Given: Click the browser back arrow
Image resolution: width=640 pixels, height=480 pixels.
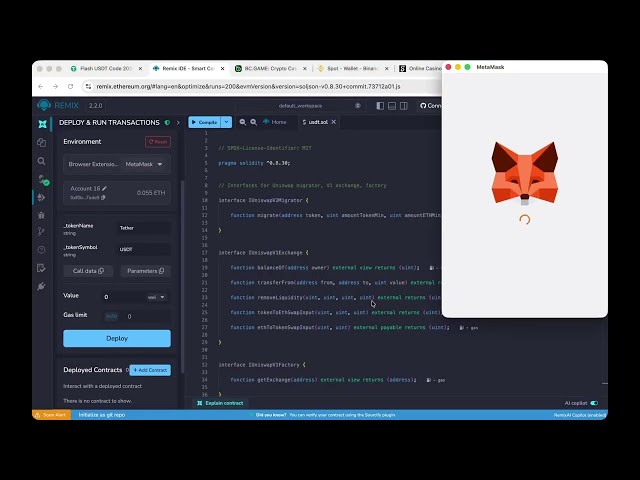Looking at the screenshot, I should click(40, 87).
